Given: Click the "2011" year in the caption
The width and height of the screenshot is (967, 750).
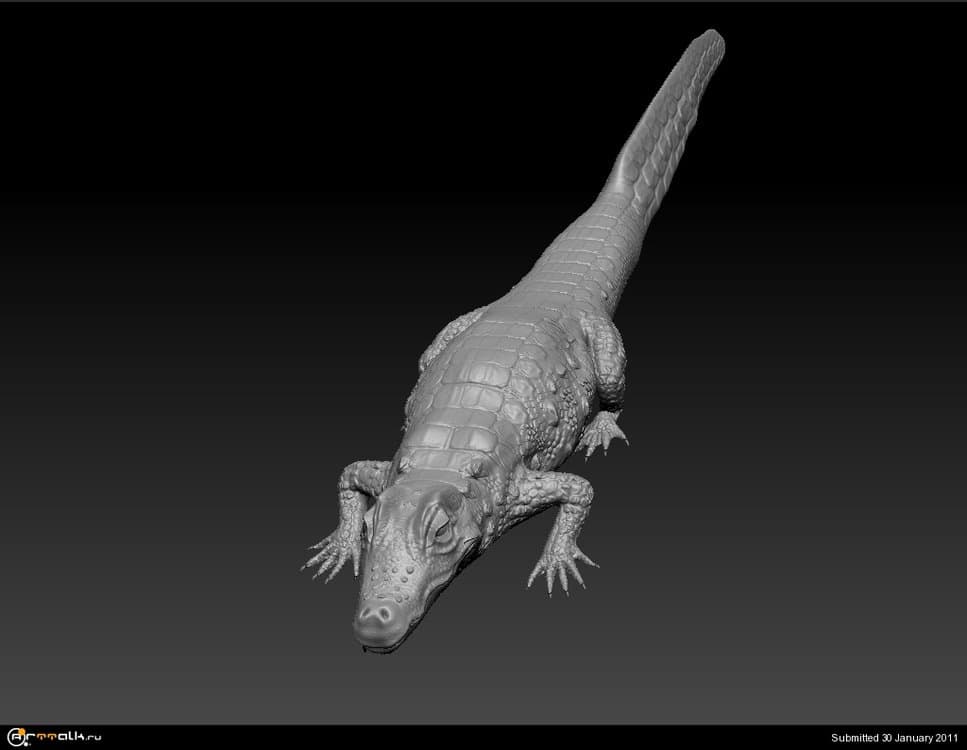Looking at the screenshot, I should 940,738.
